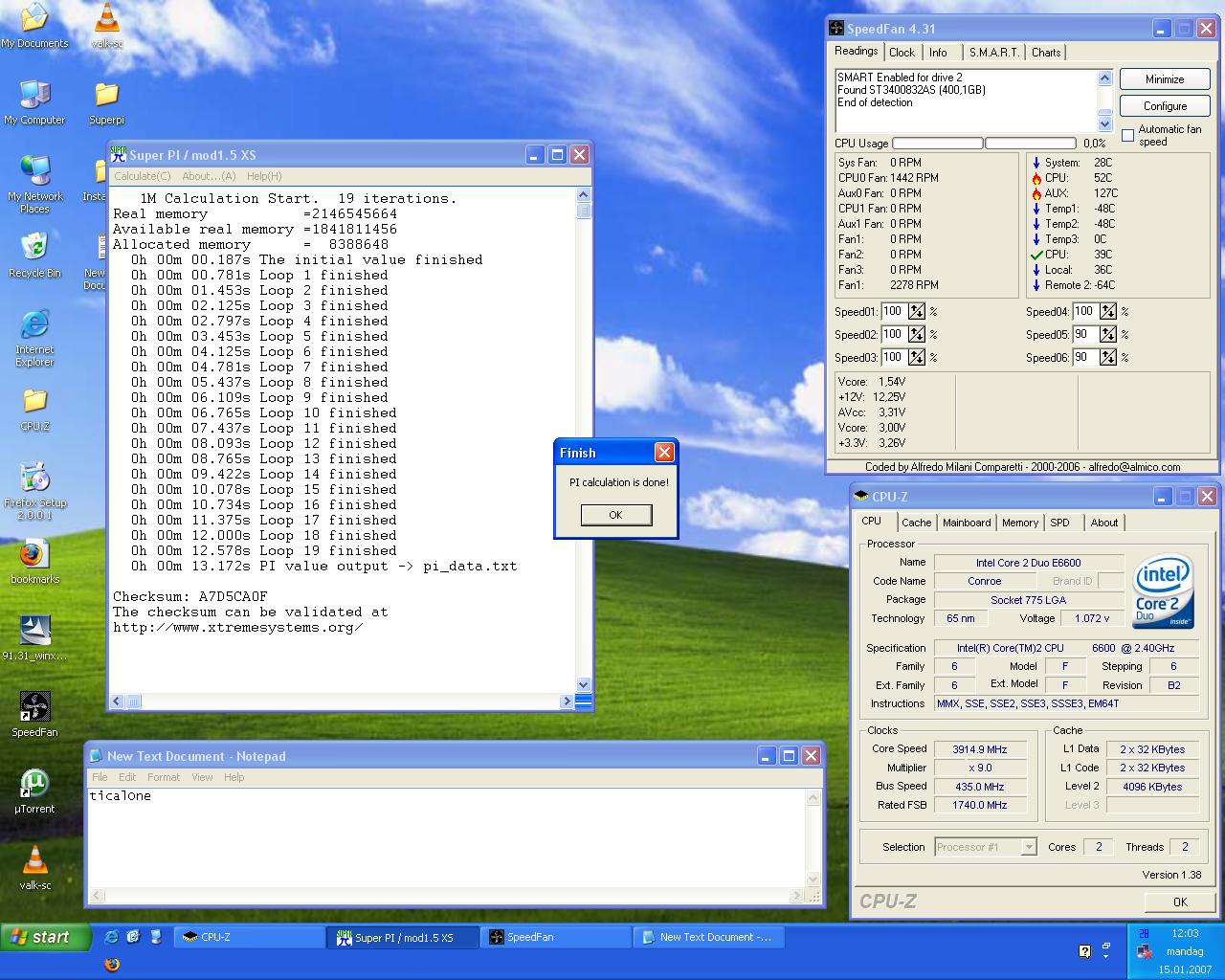Open the Recycle Bin
The height and width of the screenshot is (980, 1225).
34,256
